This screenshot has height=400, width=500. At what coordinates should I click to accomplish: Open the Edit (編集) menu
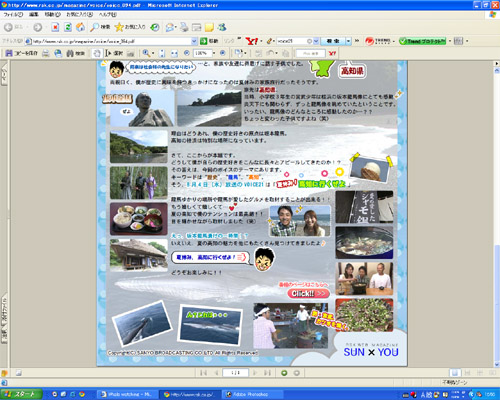point(34,15)
